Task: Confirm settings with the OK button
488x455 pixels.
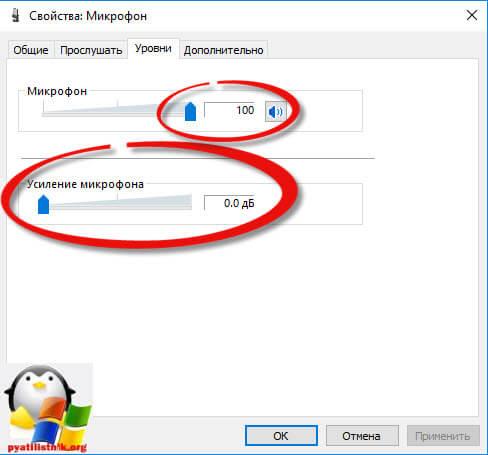Action: (281, 436)
